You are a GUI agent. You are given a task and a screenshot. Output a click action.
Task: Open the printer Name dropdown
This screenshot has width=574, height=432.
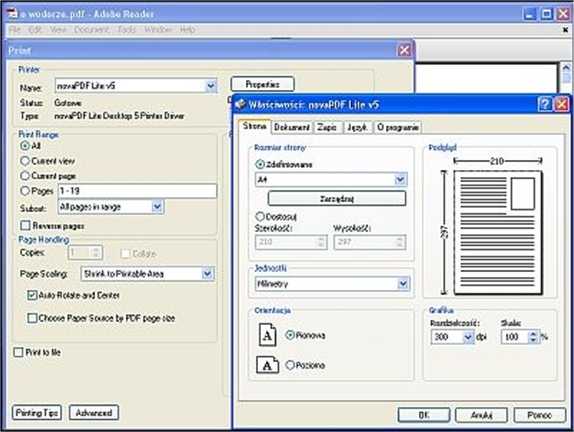point(211,86)
